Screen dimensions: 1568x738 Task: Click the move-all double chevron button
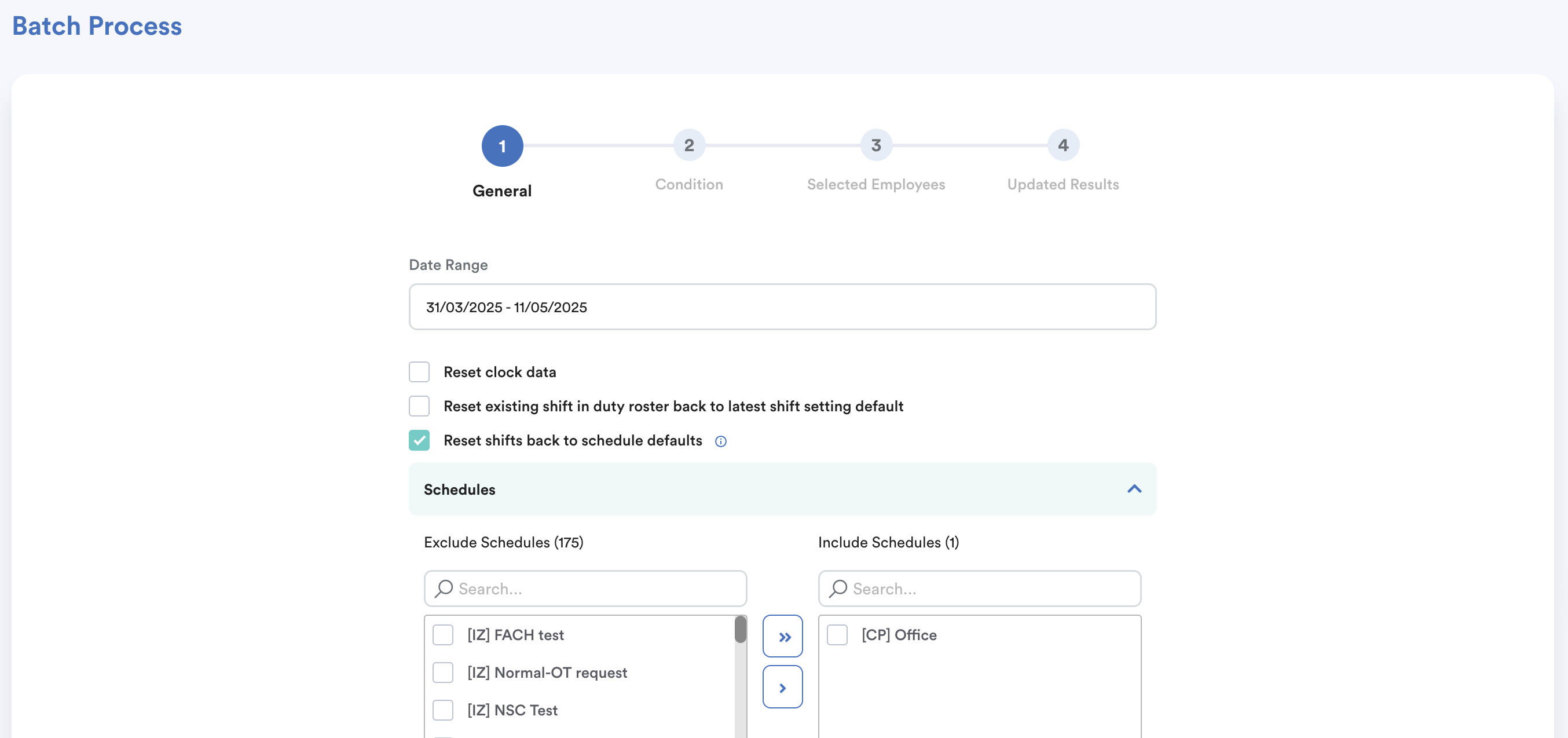pos(783,636)
